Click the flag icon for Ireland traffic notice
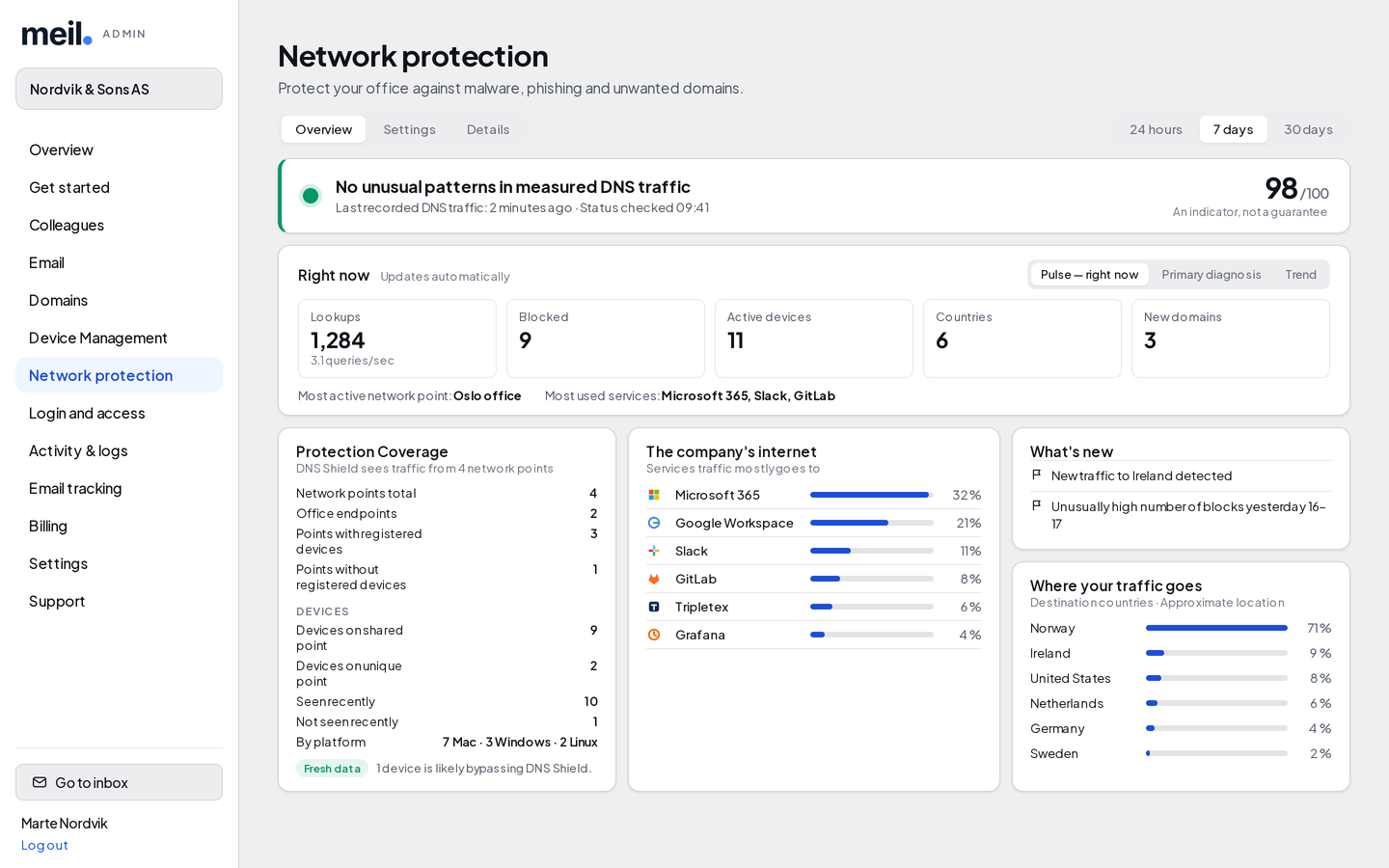This screenshot has height=868, width=1389. tap(1037, 475)
